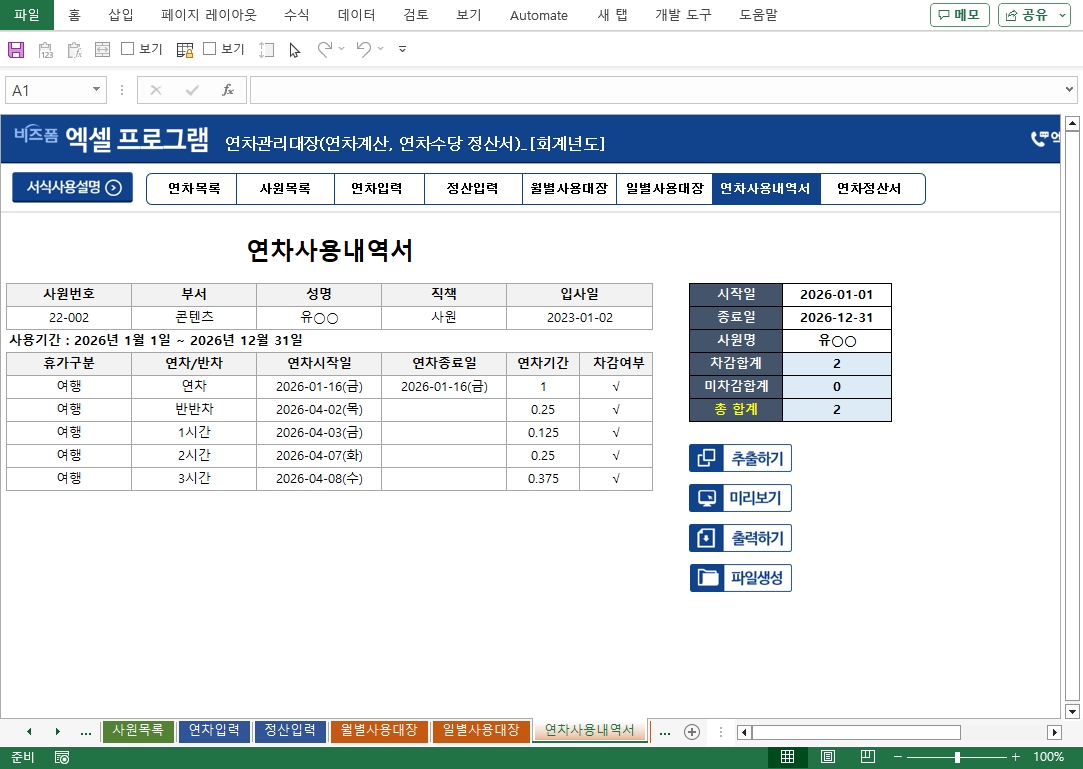This screenshot has height=769, width=1083.
Task: Click the macro record icon in status bar
Action: point(62,757)
